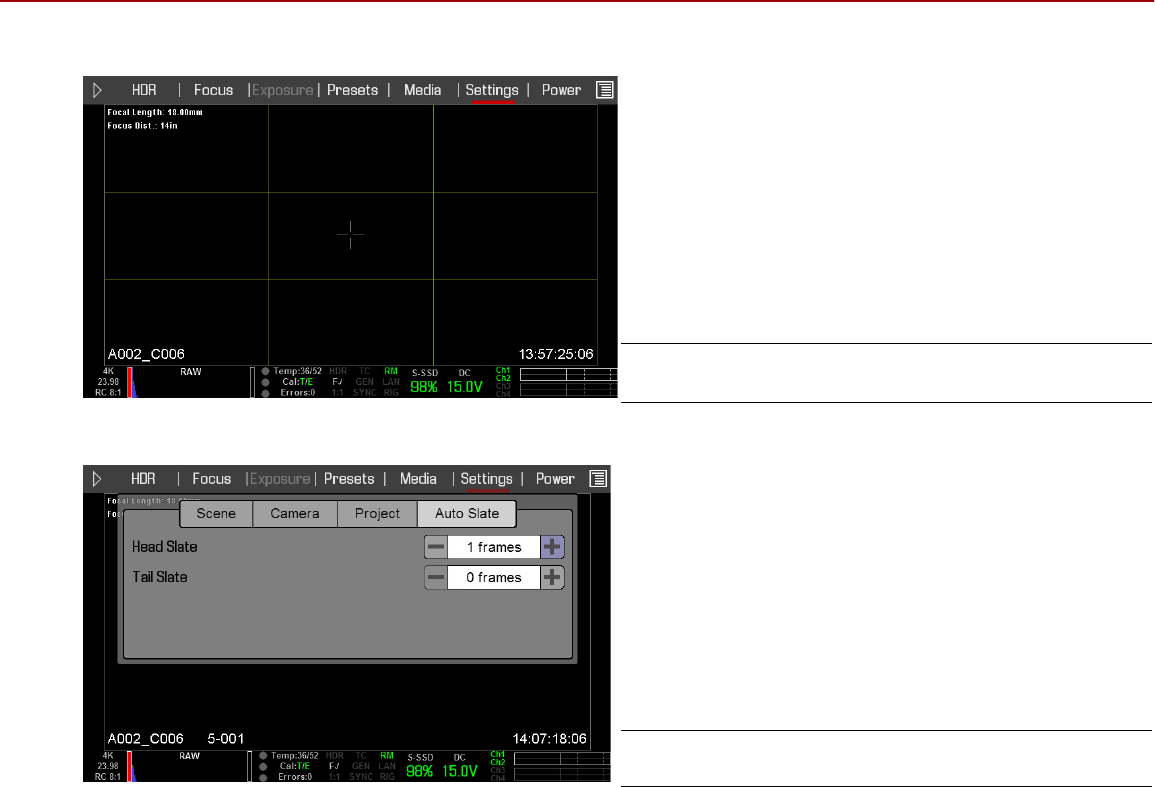Screen dimensions: 1155x787
Task: Select the Auto Slate tab
Action: [x=467, y=514]
